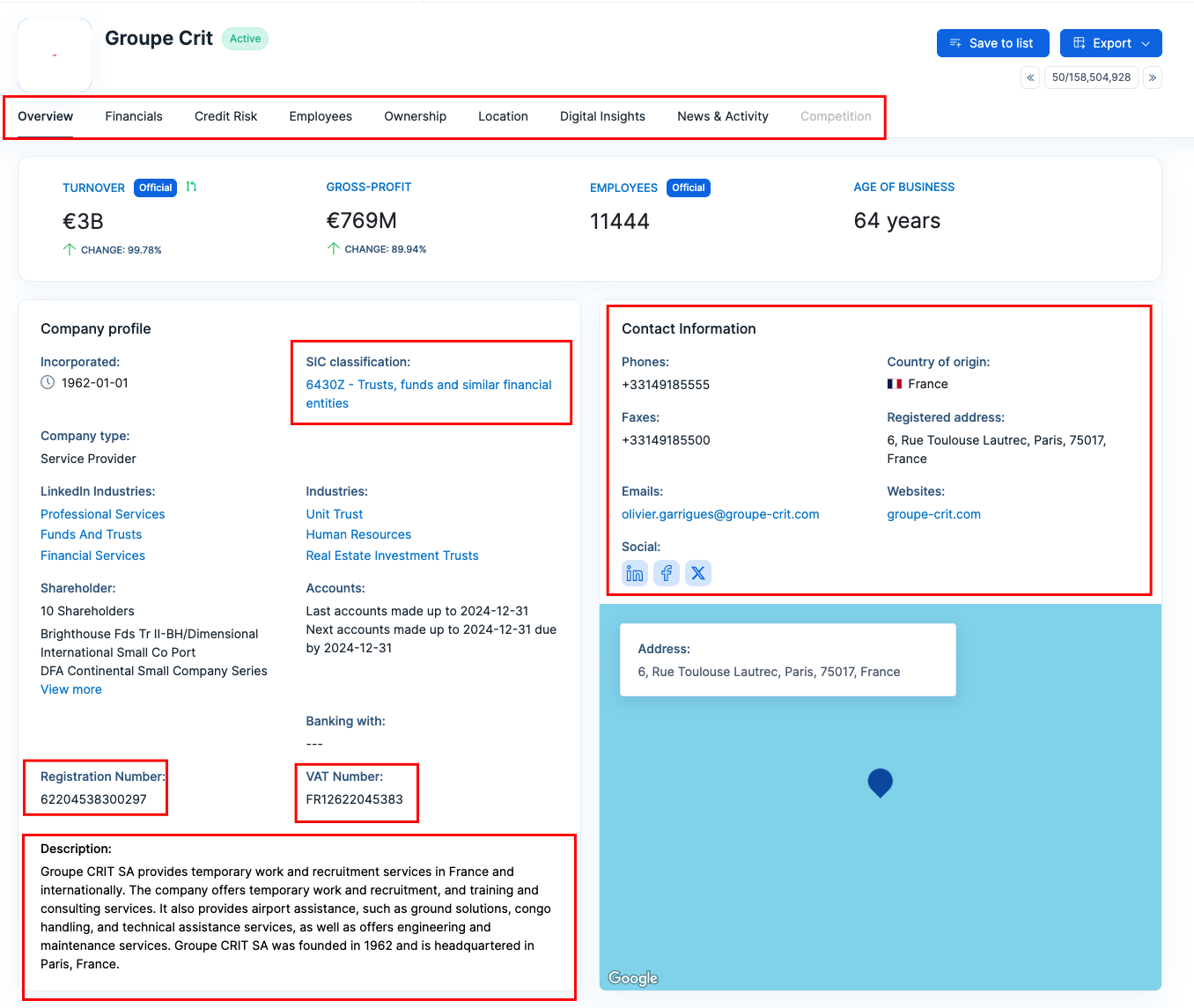Open the Digital Insights tab

[603, 116]
